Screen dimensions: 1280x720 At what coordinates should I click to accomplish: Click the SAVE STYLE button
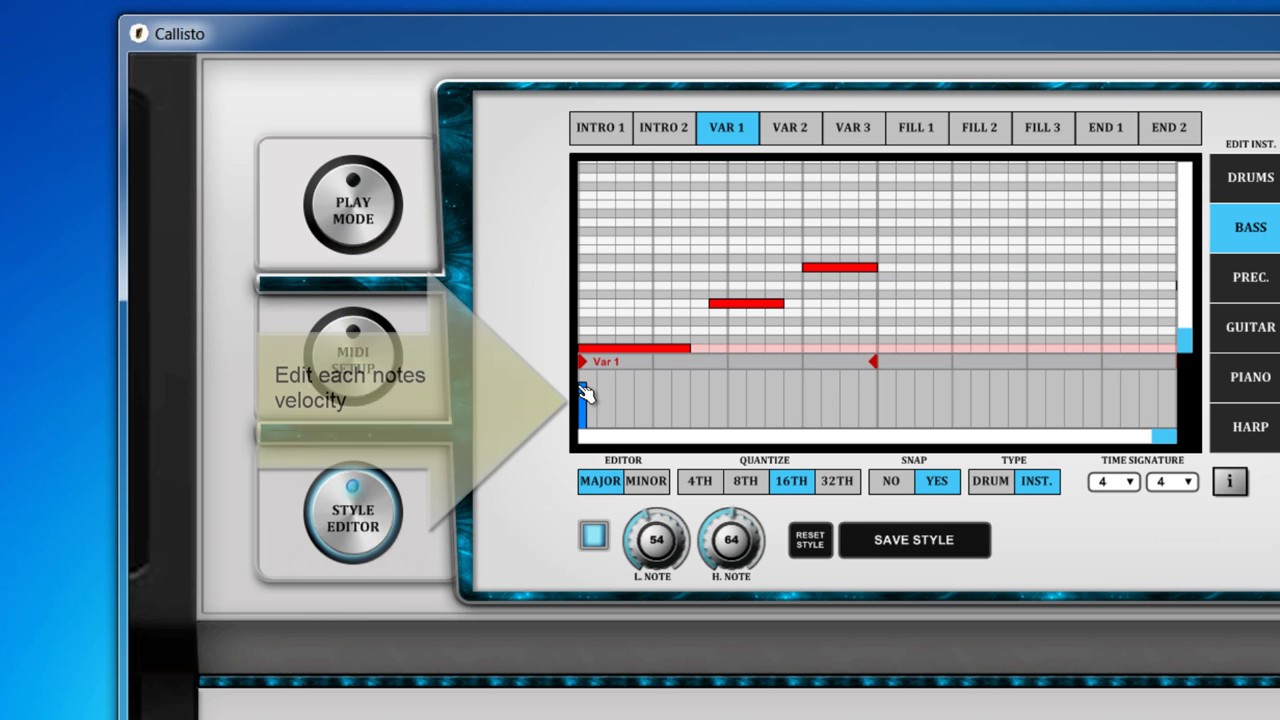914,540
